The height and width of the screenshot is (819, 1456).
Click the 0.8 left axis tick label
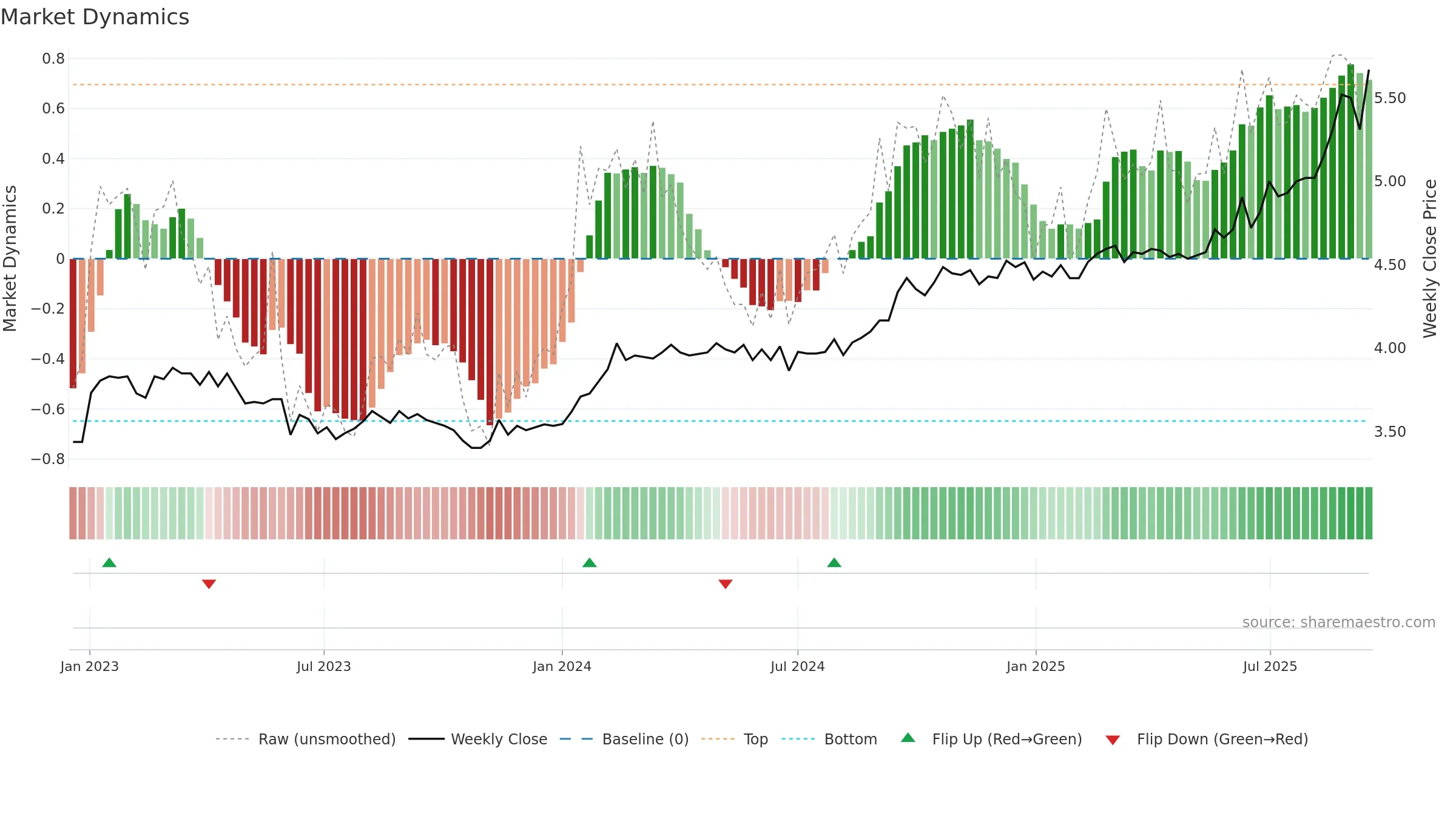pyautogui.click(x=53, y=59)
